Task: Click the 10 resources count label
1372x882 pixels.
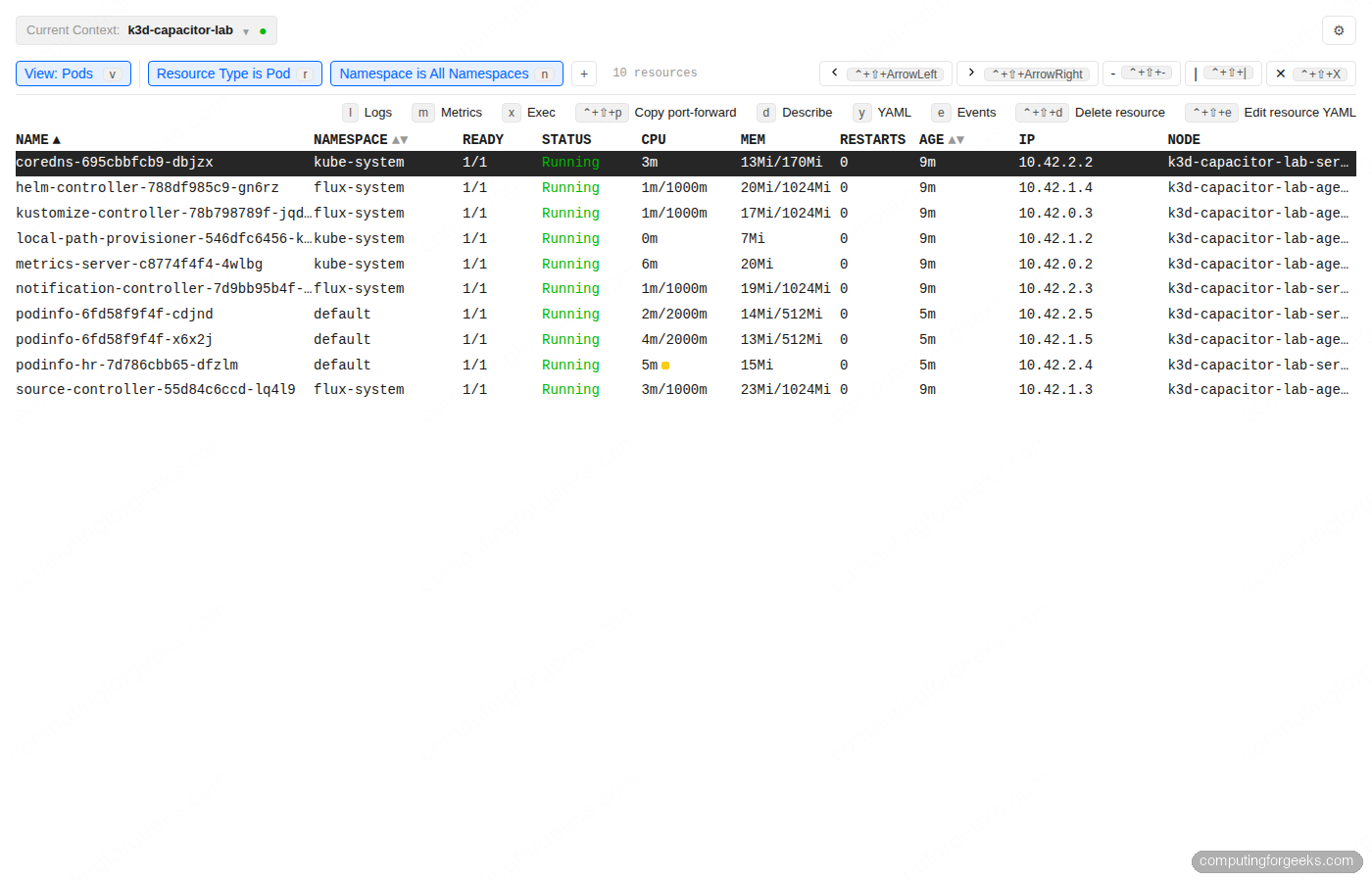Action: pos(655,73)
